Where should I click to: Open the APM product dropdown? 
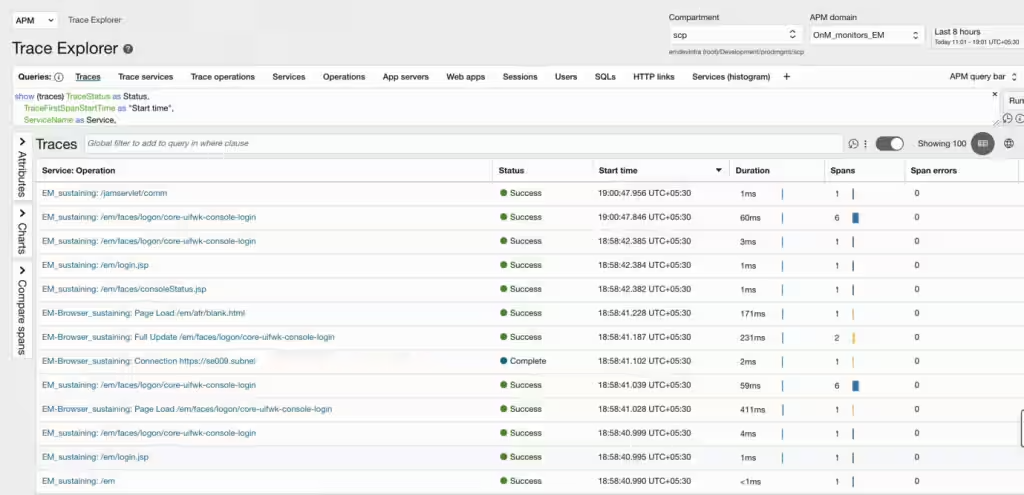[35, 20]
